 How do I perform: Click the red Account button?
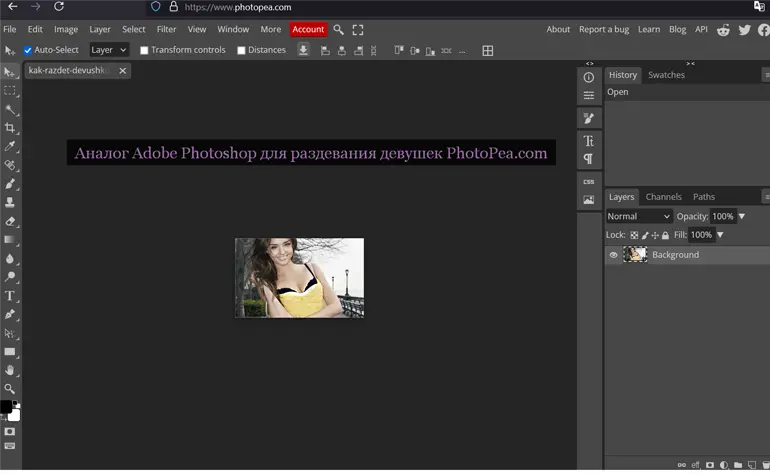pos(308,29)
